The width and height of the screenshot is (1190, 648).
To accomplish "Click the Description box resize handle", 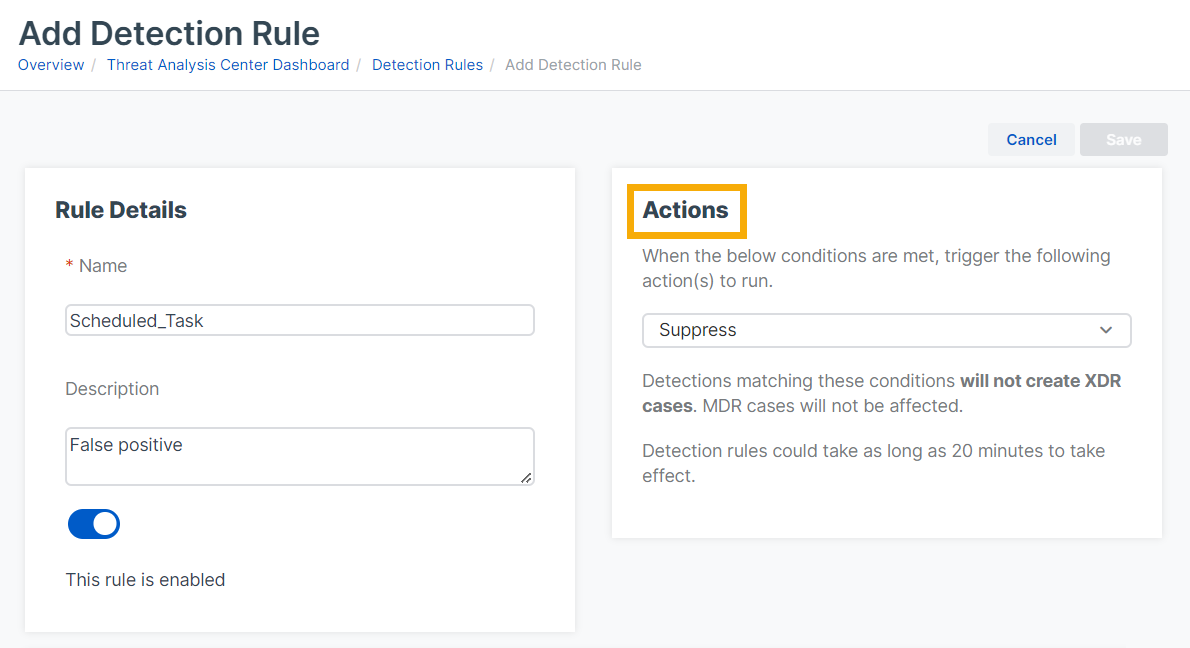I will coord(526,478).
